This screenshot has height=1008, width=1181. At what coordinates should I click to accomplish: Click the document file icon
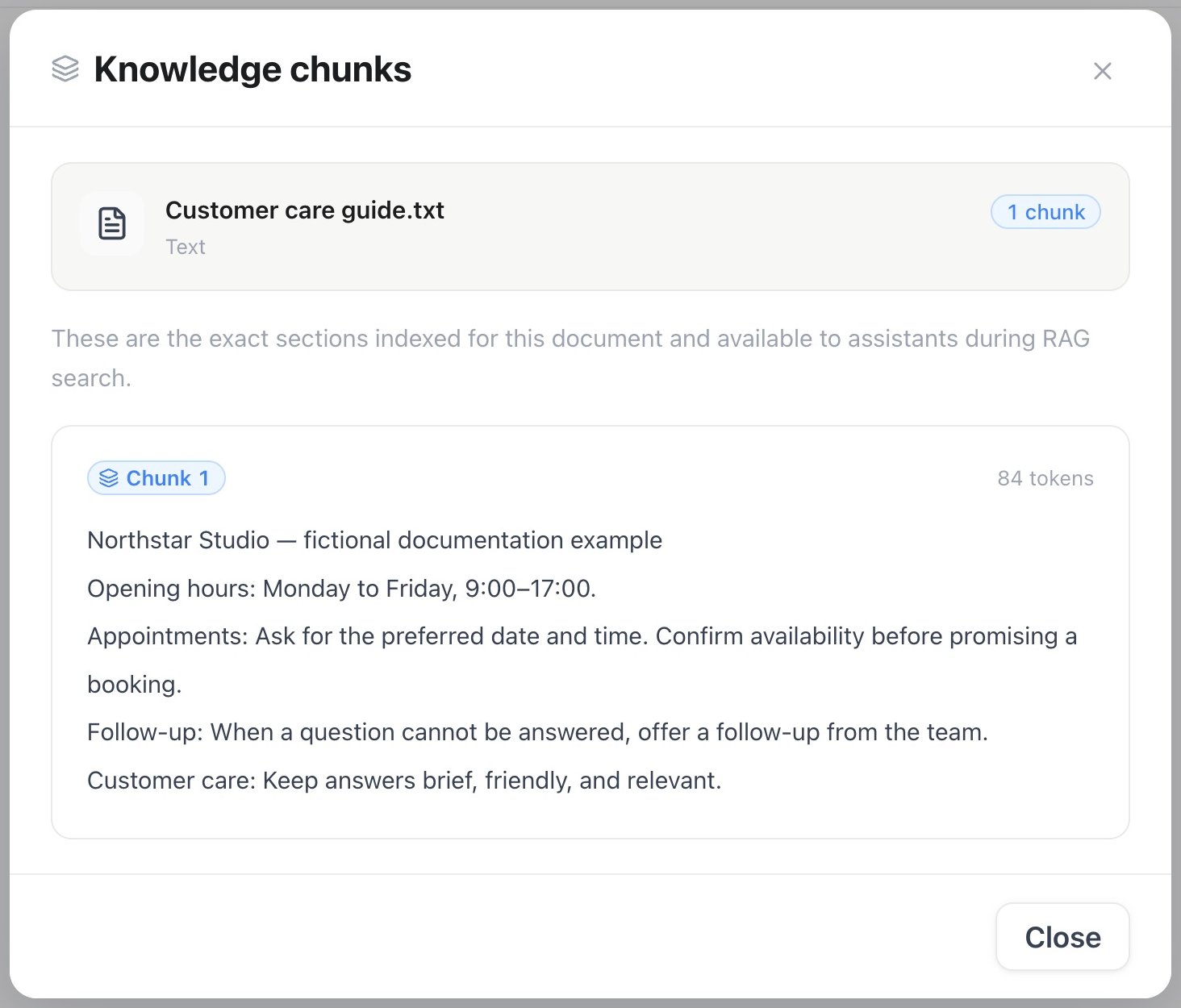(x=112, y=224)
